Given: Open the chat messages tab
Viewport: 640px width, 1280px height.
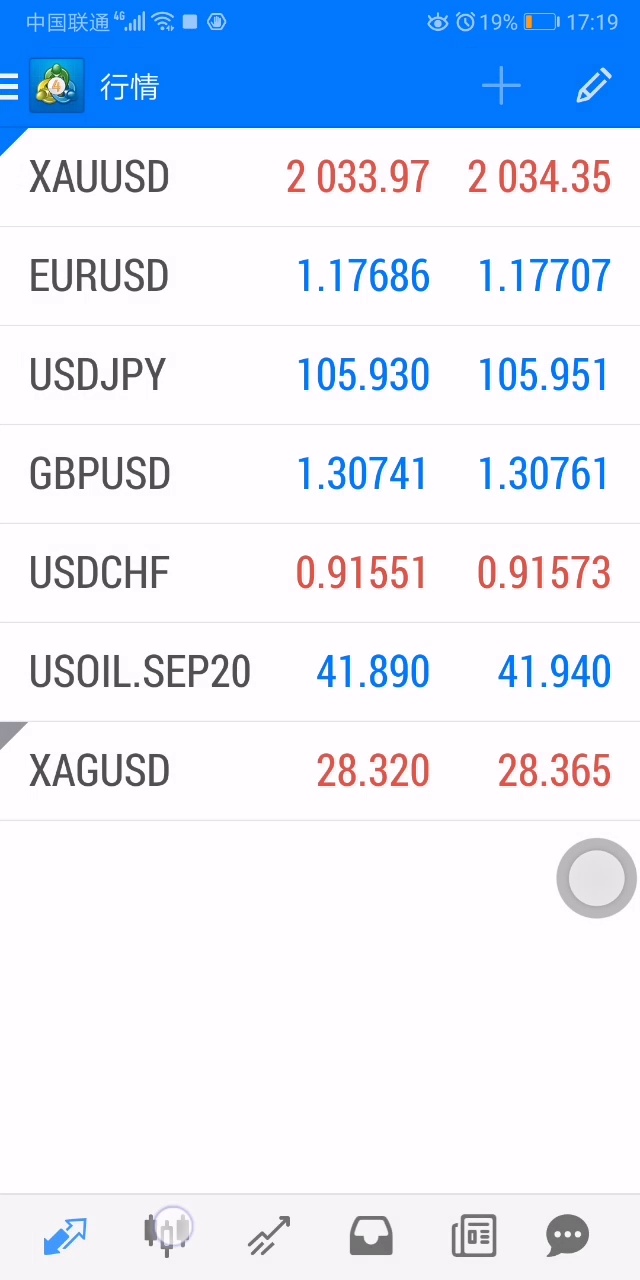Looking at the screenshot, I should (568, 1236).
